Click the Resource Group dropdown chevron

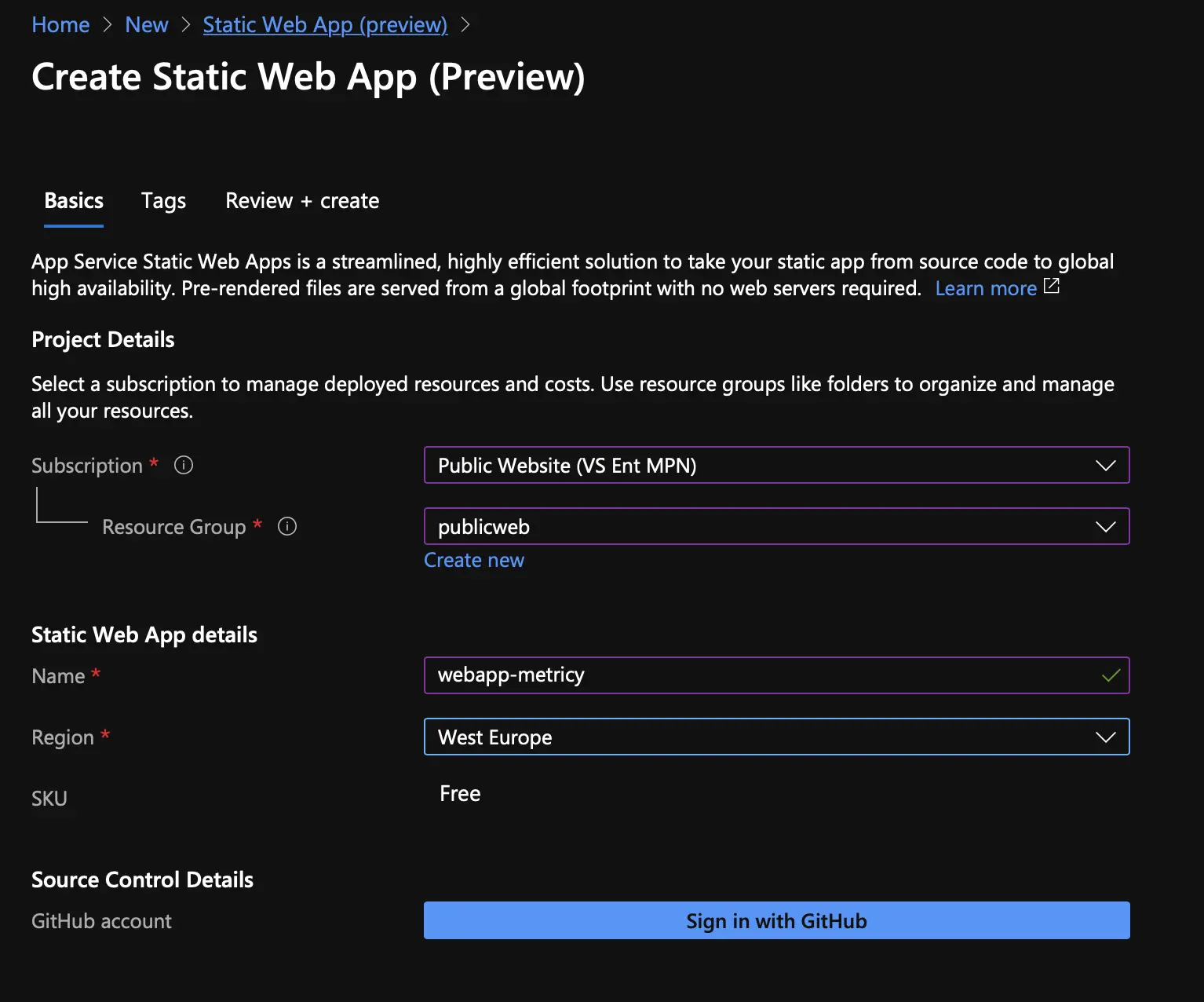click(x=1106, y=526)
